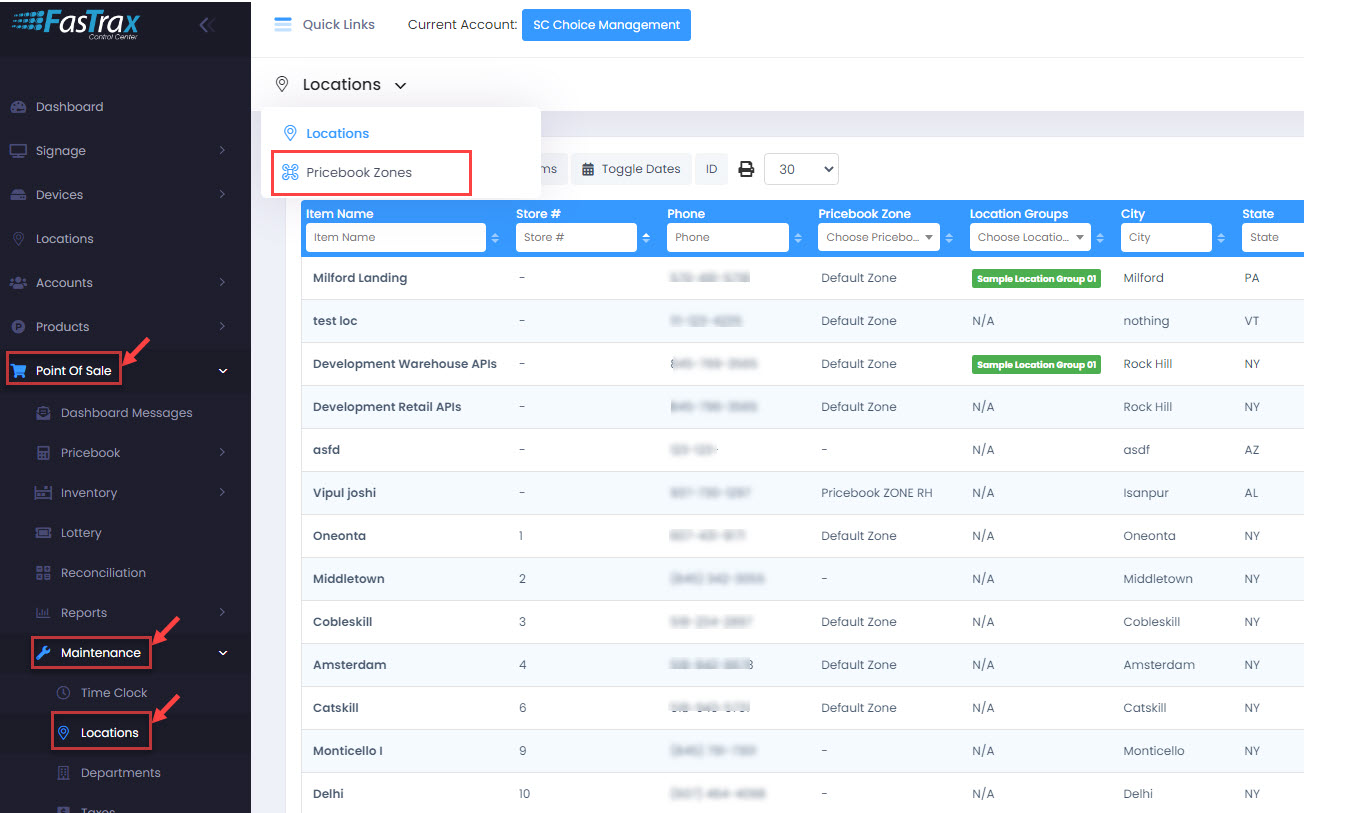Image resolution: width=1362 pixels, height=813 pixels.
Task: Click Products icon in sidebar
Action: 18,327
